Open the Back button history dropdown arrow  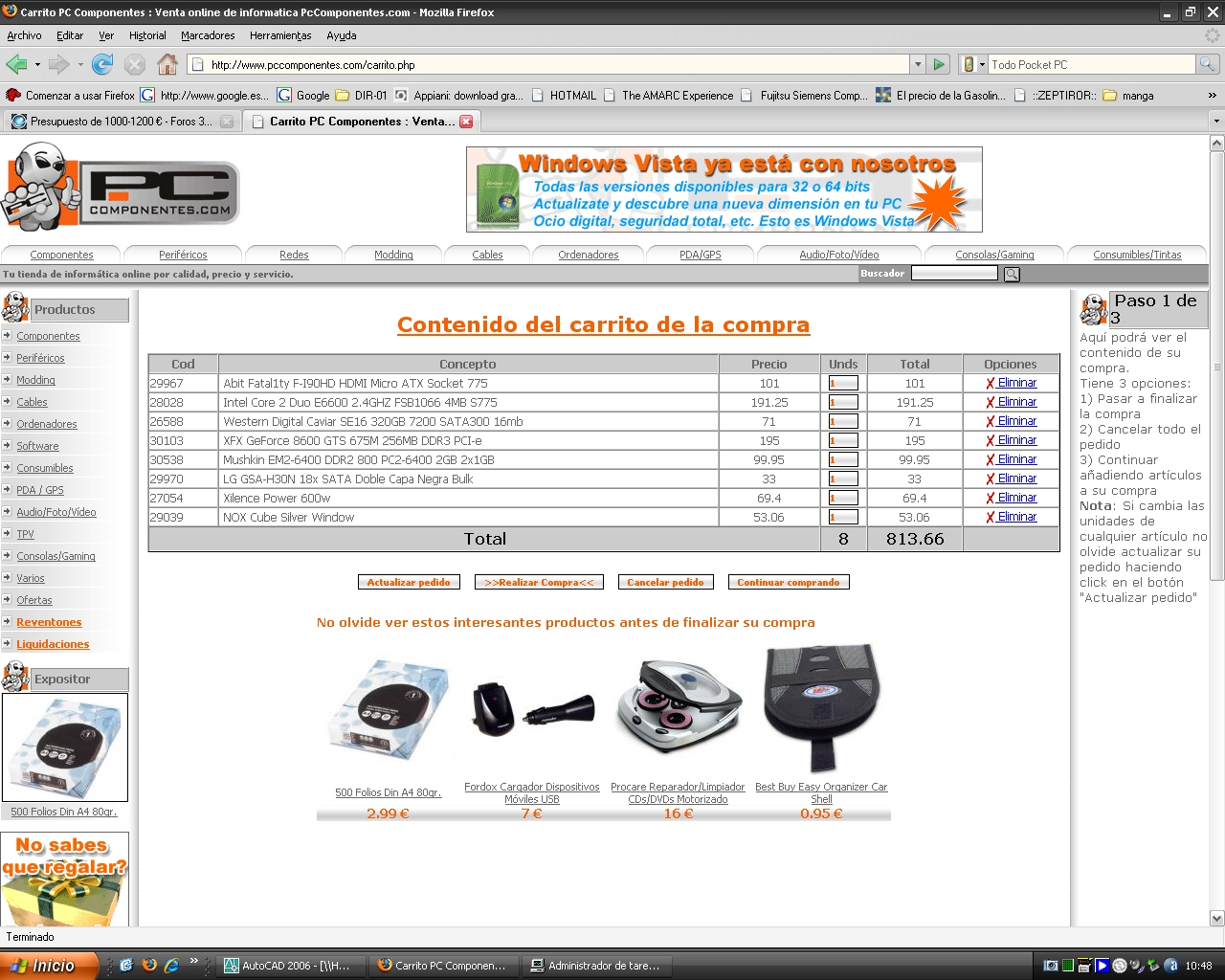[37, 65]
